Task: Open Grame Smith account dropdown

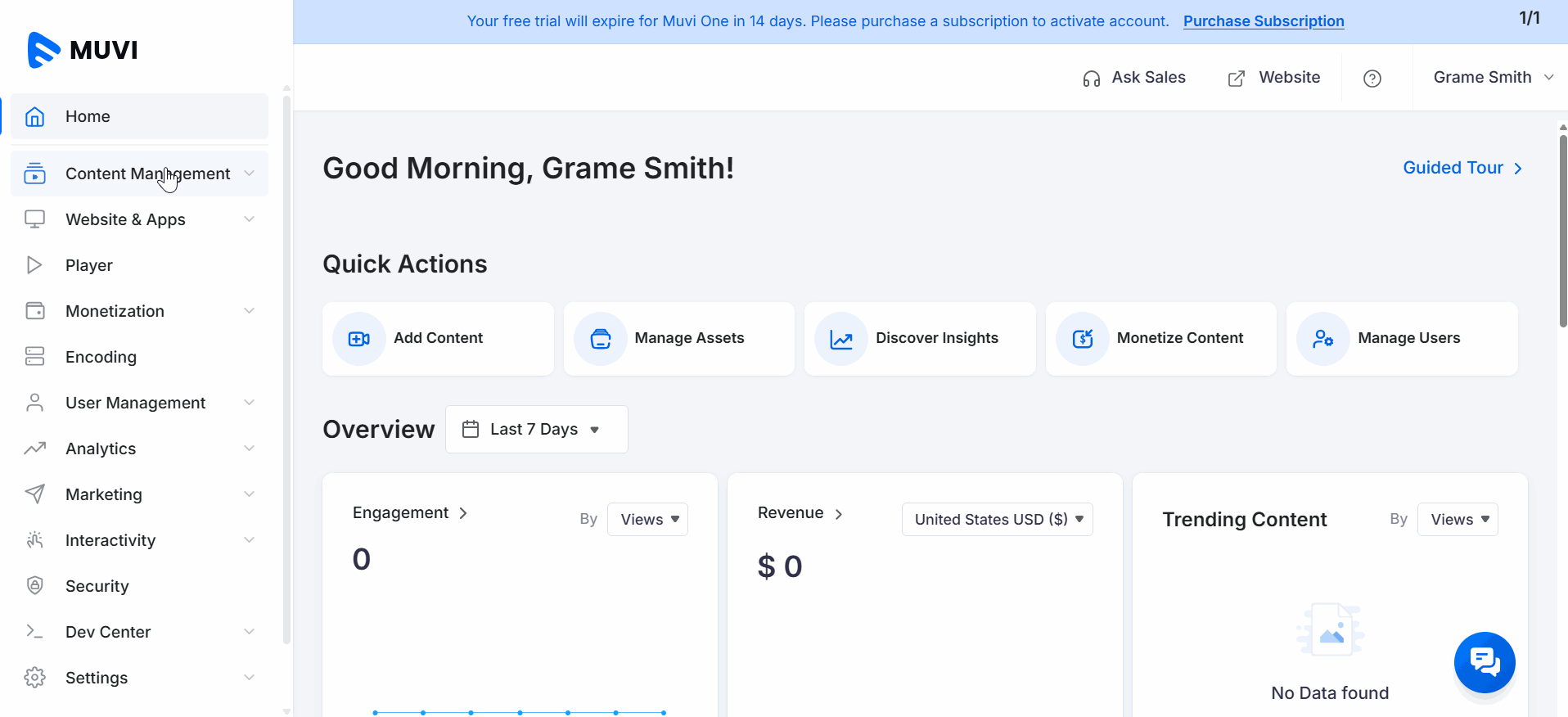Action: click(x=1492, y=78)
